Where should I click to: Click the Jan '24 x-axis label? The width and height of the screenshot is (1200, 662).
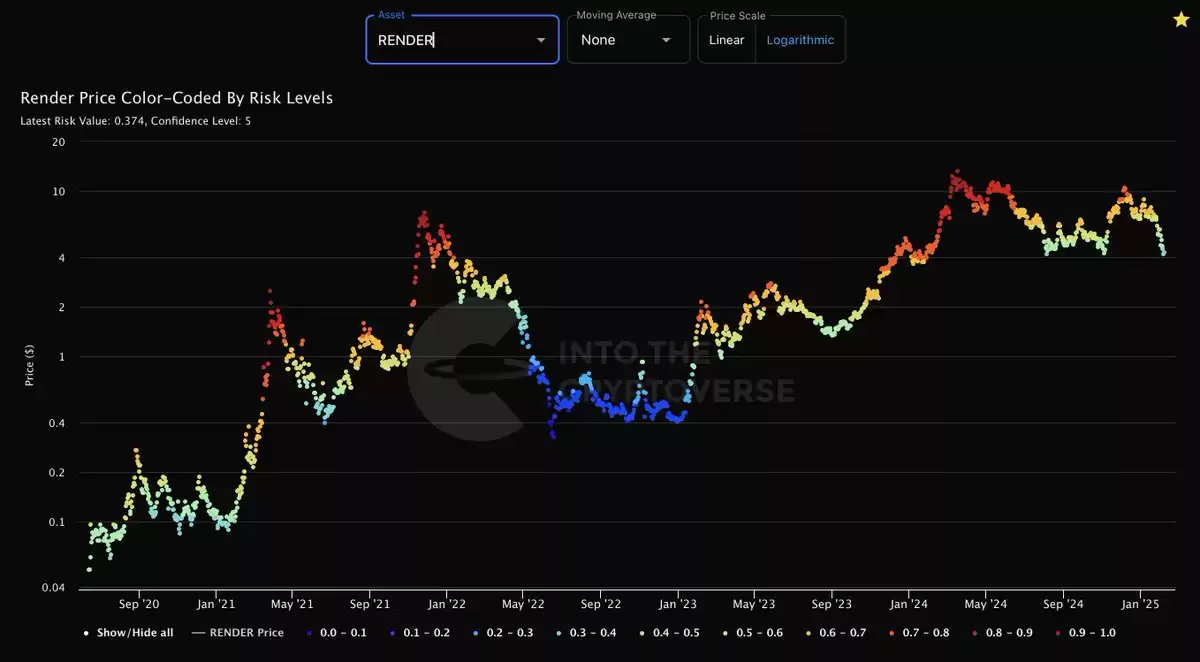click(x=909, y=604)
